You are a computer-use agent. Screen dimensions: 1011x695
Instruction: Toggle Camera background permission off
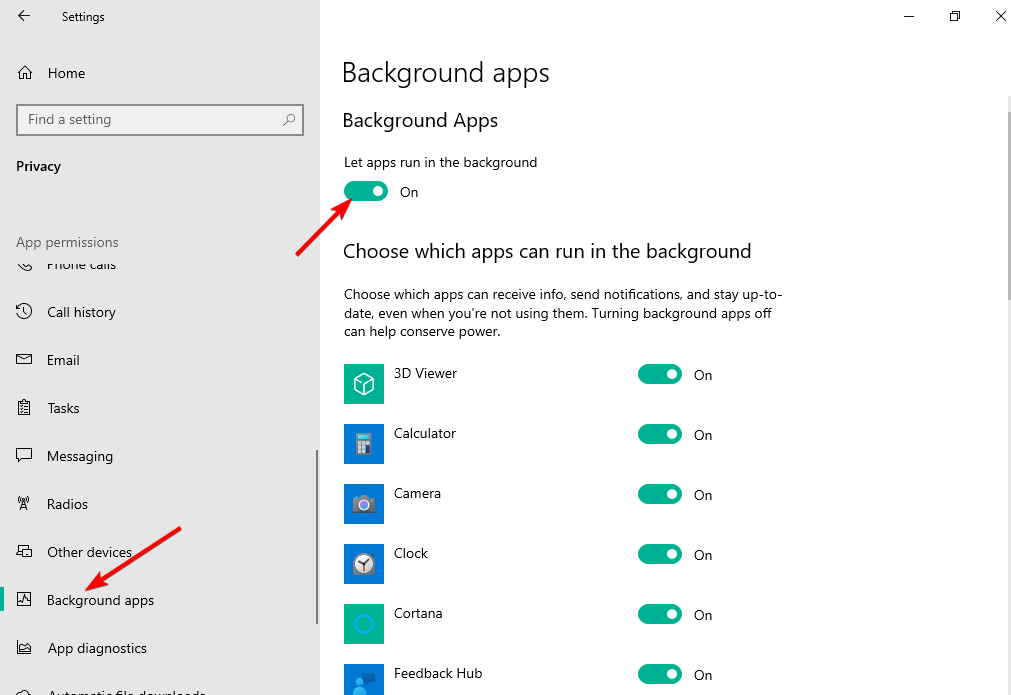click(659, 494)
